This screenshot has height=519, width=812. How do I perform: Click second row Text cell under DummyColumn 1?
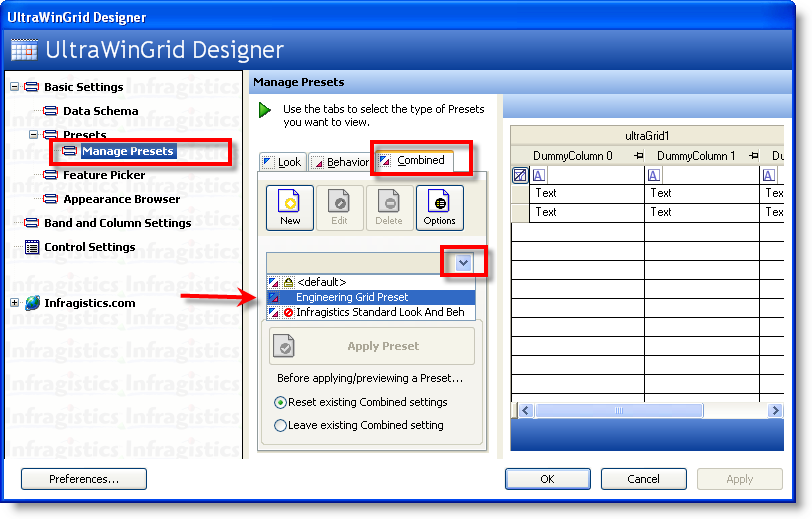point(702,212)
